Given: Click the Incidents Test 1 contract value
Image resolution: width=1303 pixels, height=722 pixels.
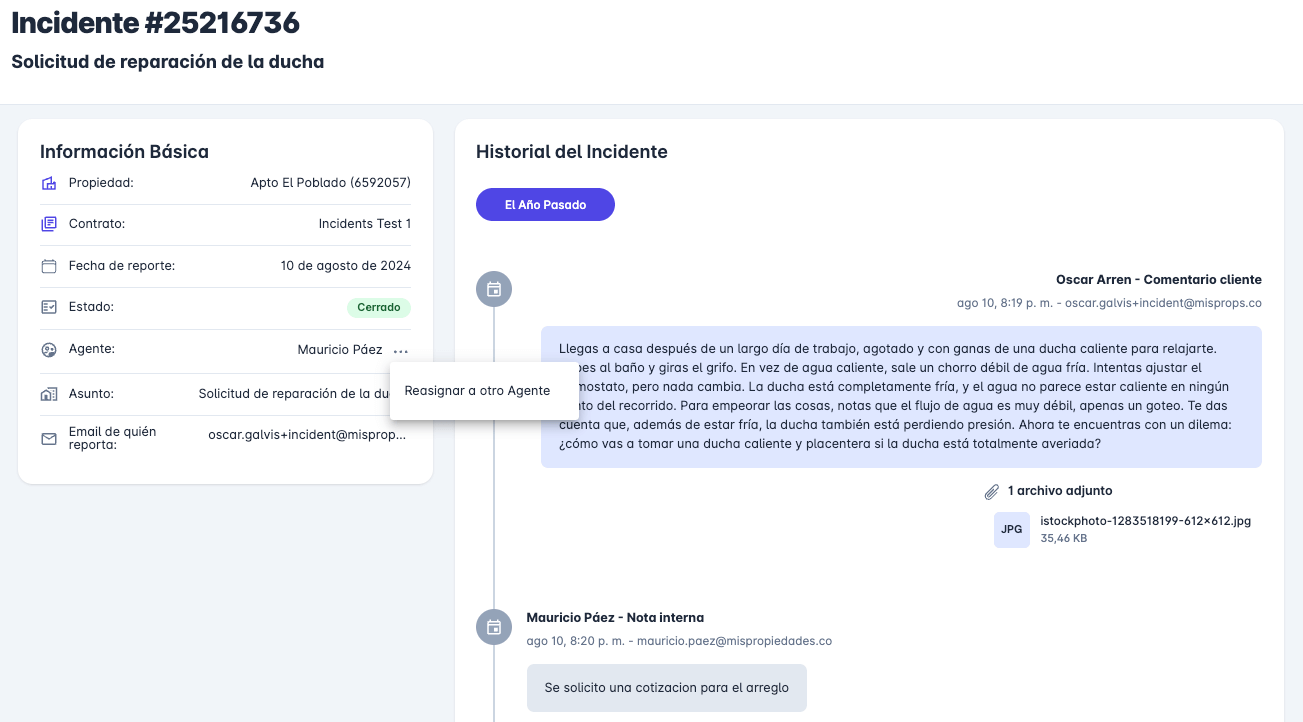Looking at the screenshot, I should (x=364, y=224).
